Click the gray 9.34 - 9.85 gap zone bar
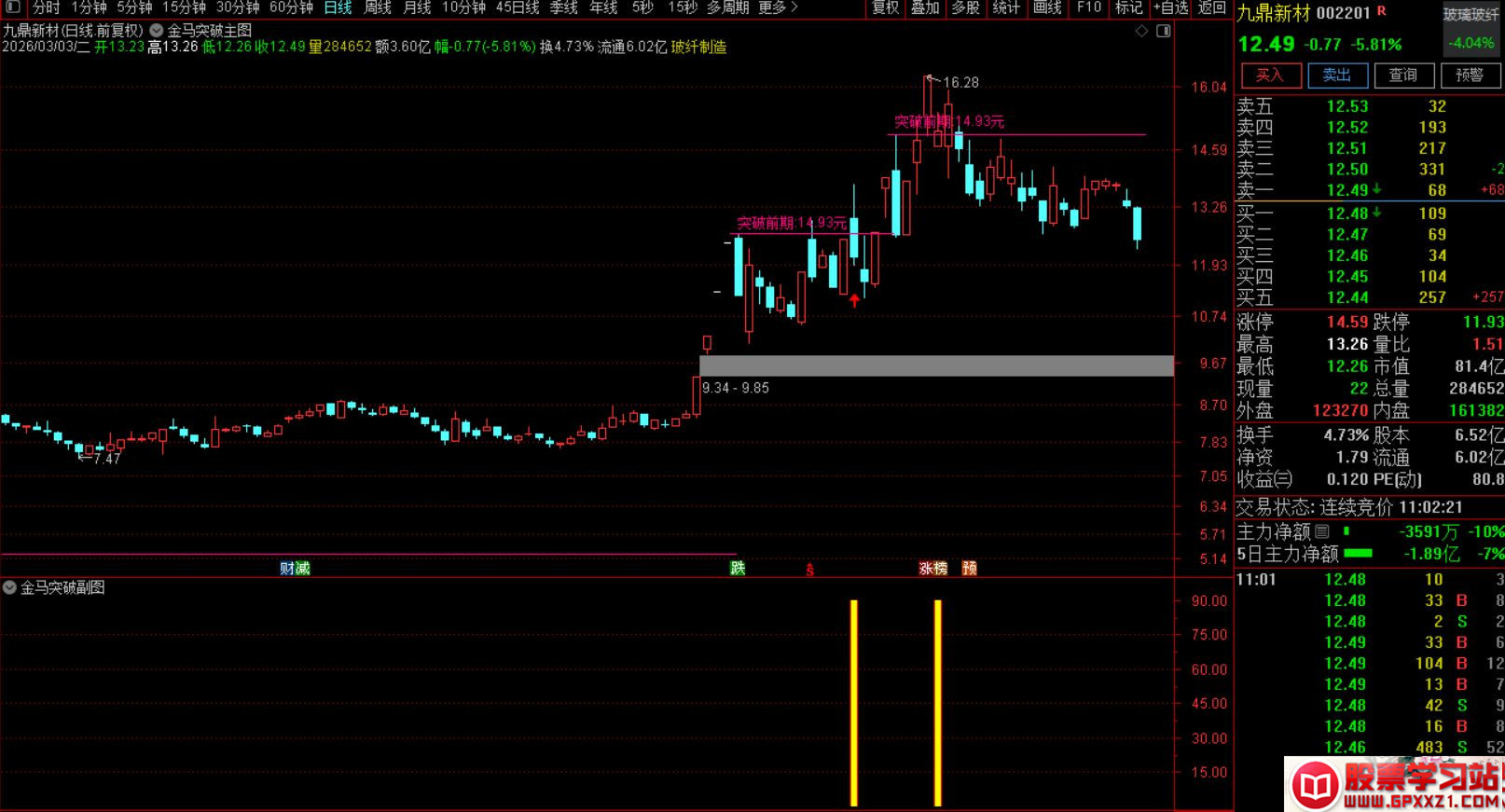The image size is (1505, 812). 936,365
